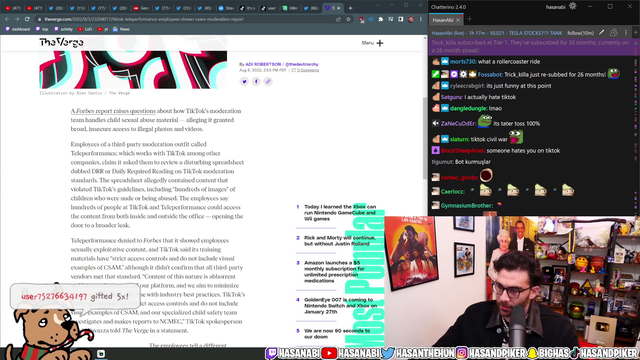Switch to first YouTube (477) tab
The height and width of the screenshot is (360, 640).
pos(13,8)
